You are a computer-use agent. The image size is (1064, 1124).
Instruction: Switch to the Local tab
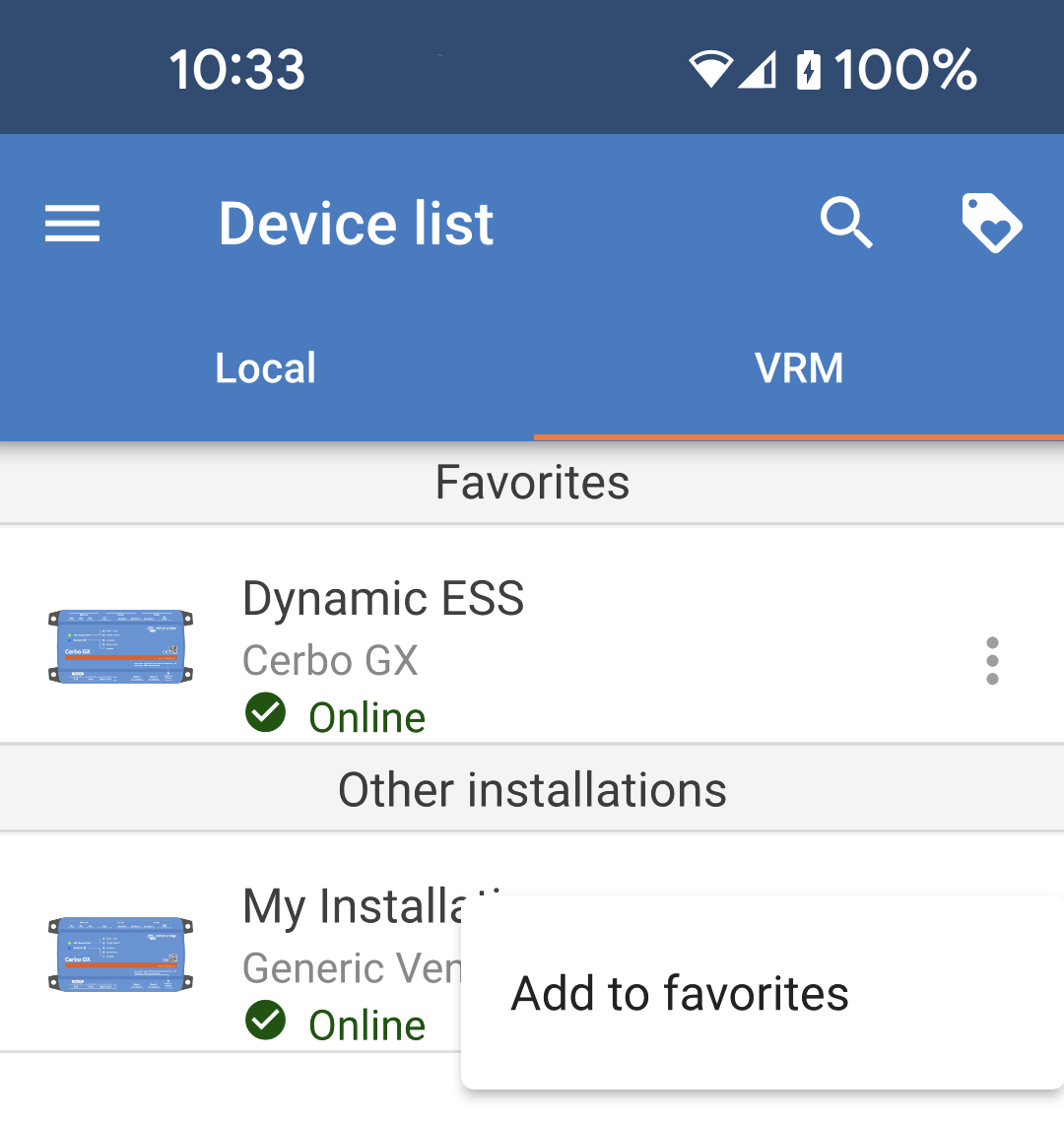coord(266,368)
